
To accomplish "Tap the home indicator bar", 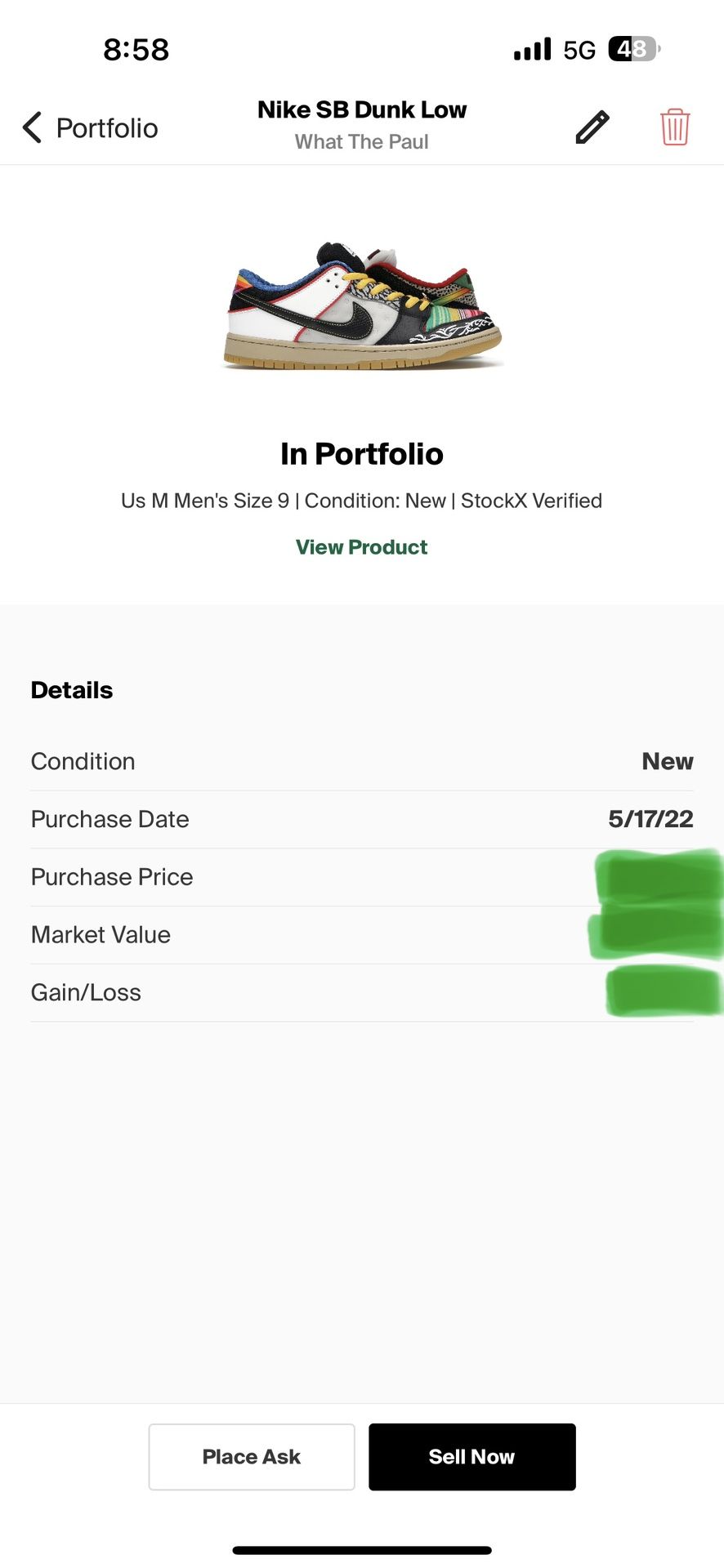I will (x=362, y=1550).
